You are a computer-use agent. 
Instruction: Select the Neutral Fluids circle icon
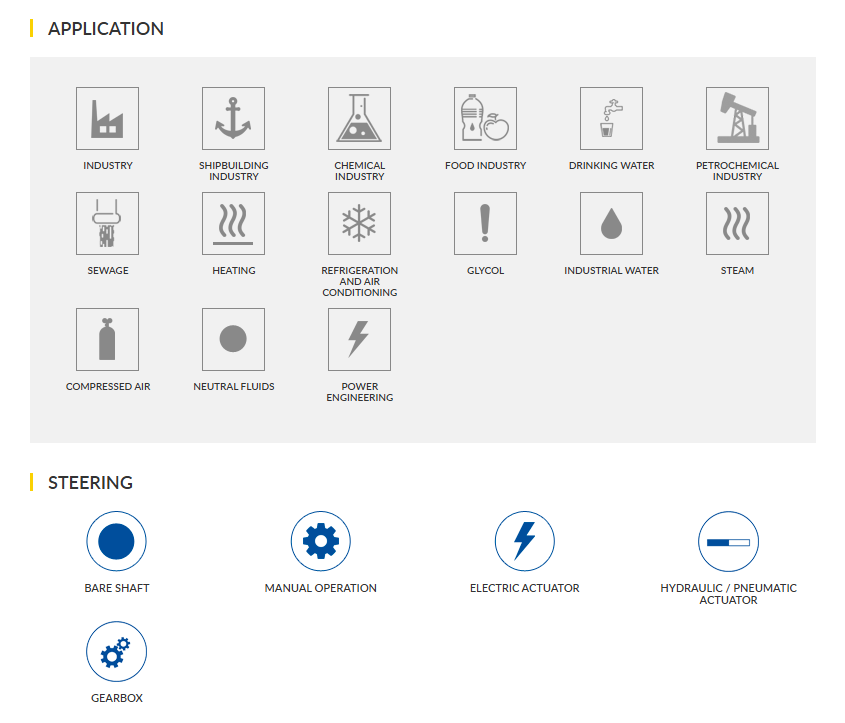[x=233, y=339]
